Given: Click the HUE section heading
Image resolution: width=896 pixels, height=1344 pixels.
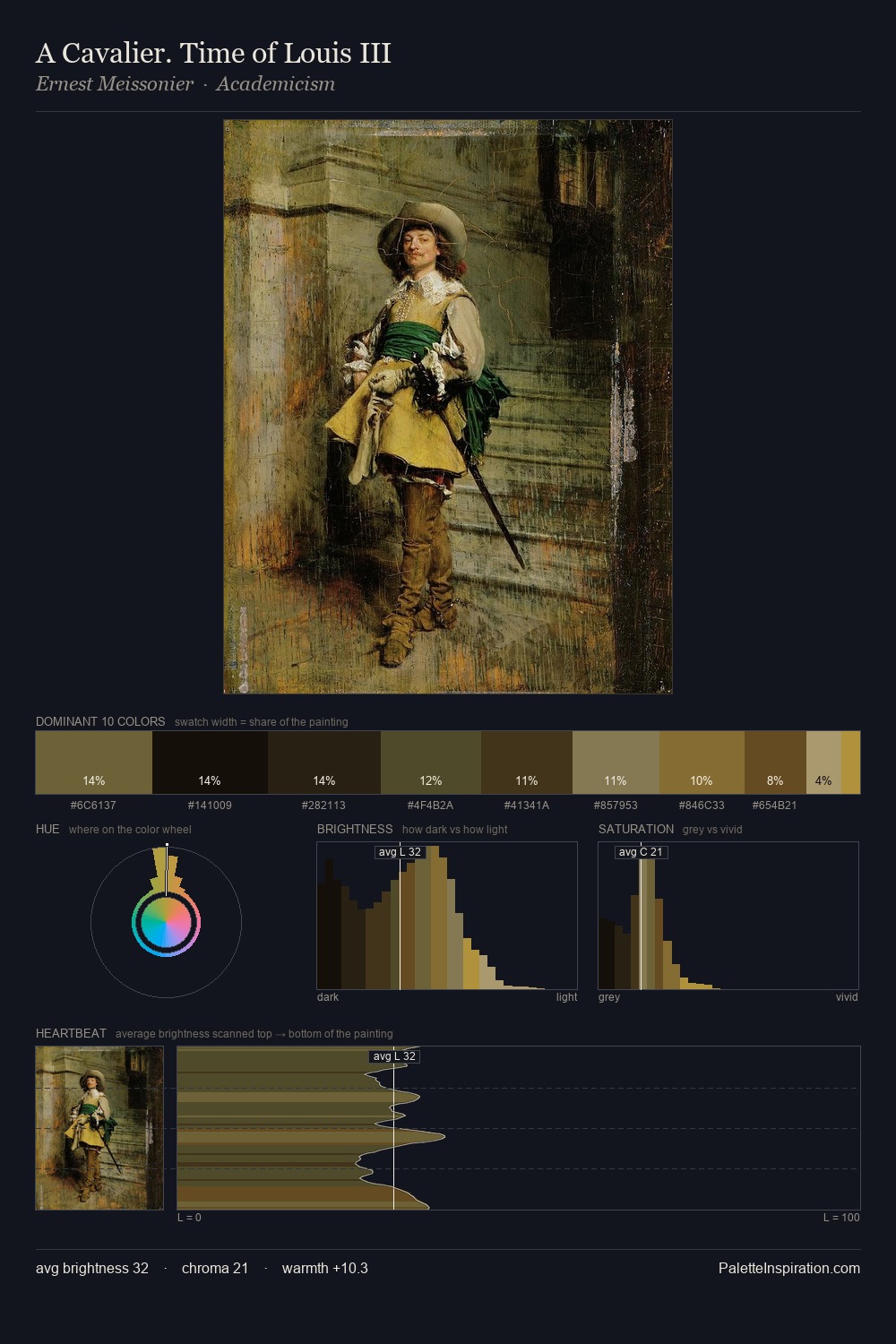Looking at the screenshot, I should coord(47,829).
